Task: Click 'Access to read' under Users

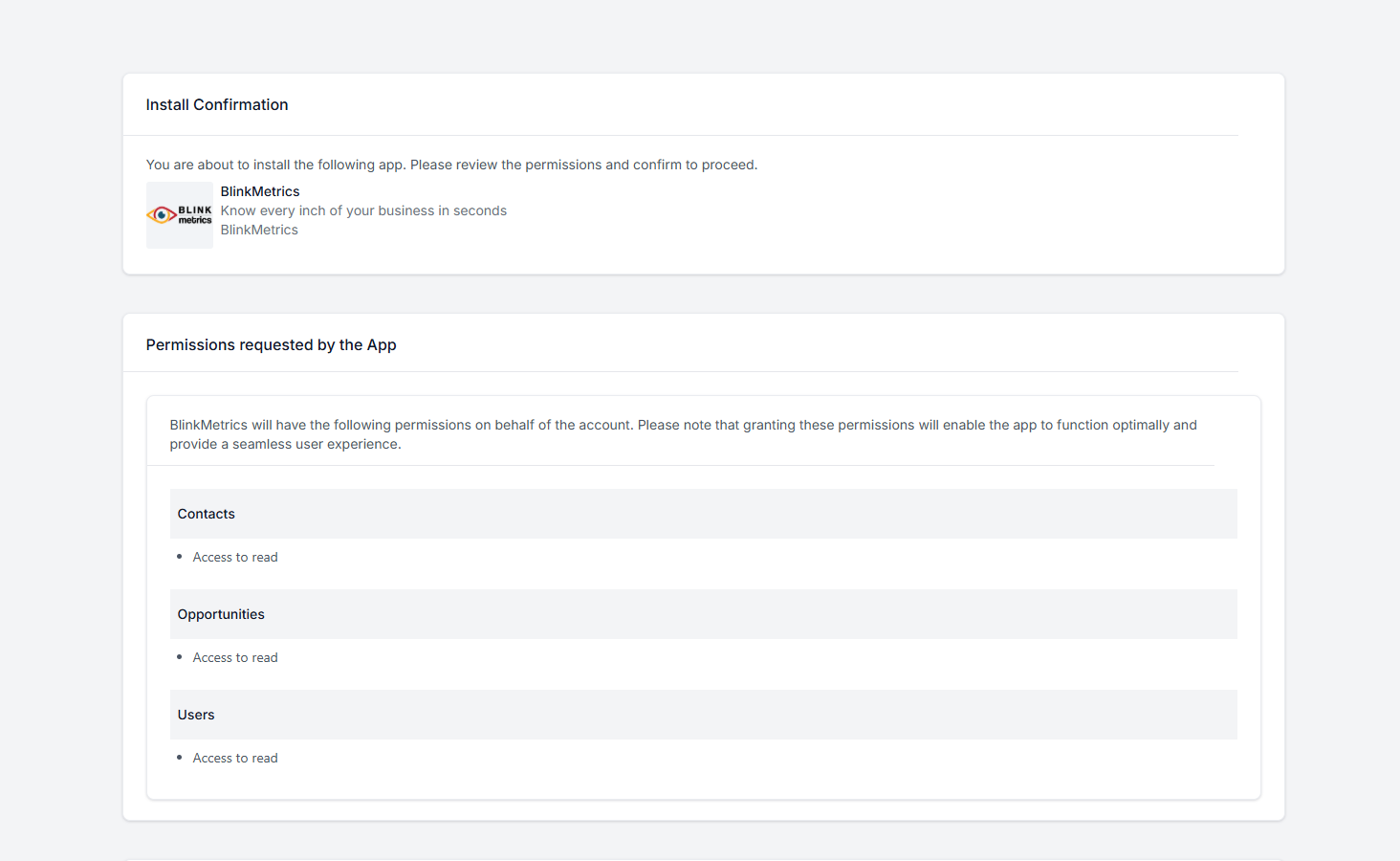Action: click(235, 758)
